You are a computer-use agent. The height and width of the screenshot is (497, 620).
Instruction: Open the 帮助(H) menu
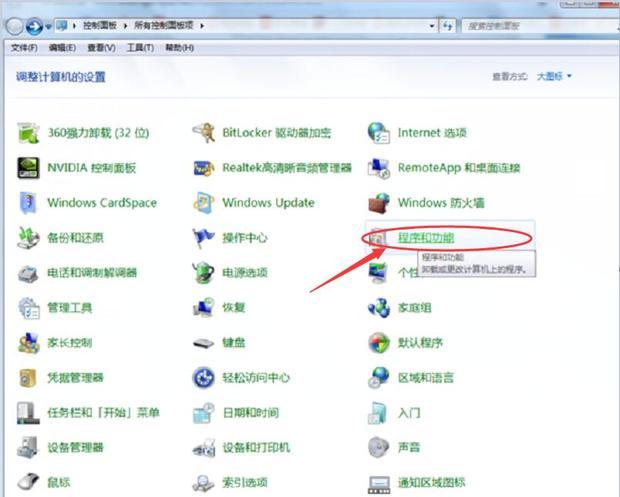pos(179,48)
